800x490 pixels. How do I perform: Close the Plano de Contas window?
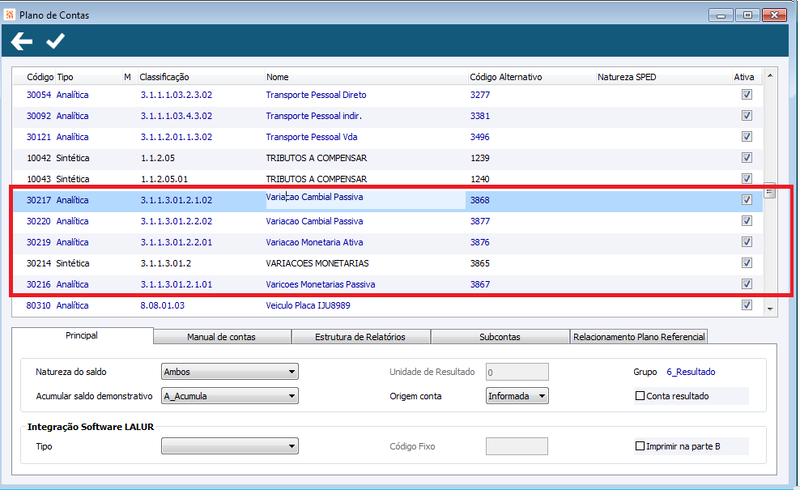[x=774, y=15]
